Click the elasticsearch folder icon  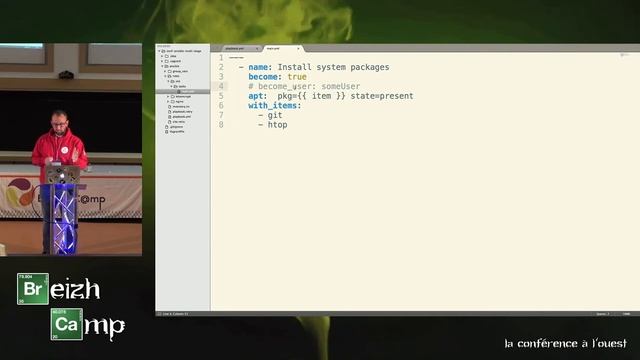[172, 96]
